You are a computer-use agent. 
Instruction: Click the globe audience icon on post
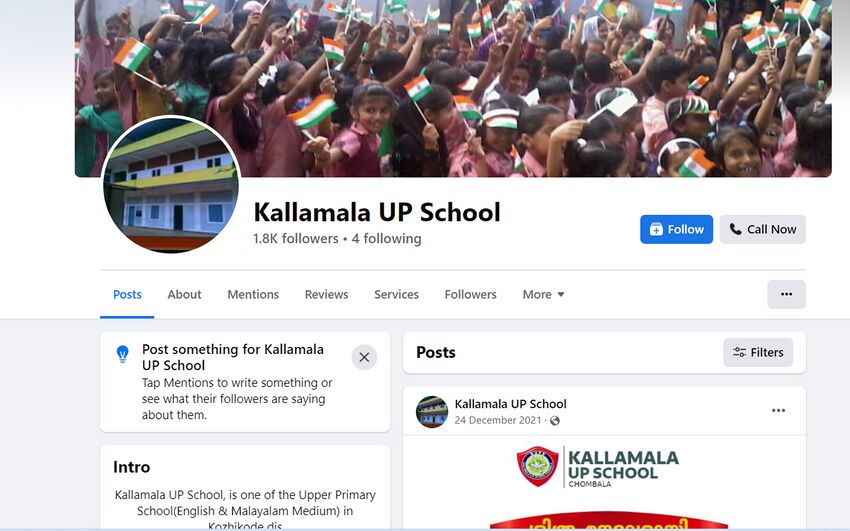point(555,420)
